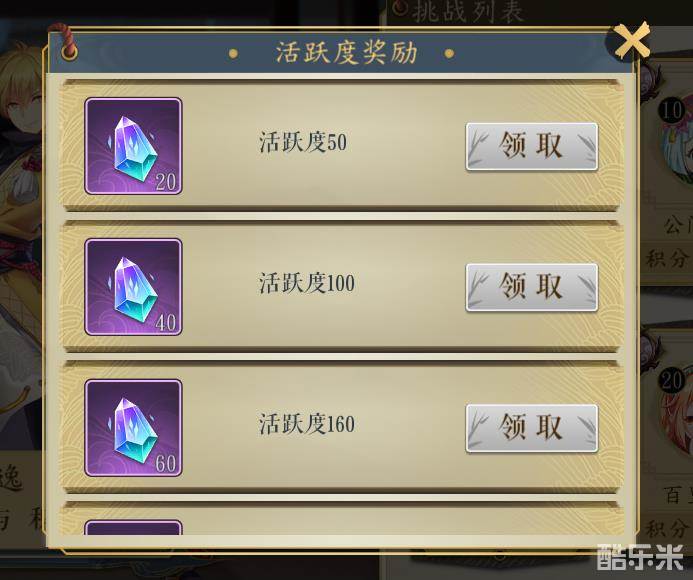Claim the 活跃度50 reward with 领取
The height and width of the screenshot is (580, 693).
click(x=532, y=146)
